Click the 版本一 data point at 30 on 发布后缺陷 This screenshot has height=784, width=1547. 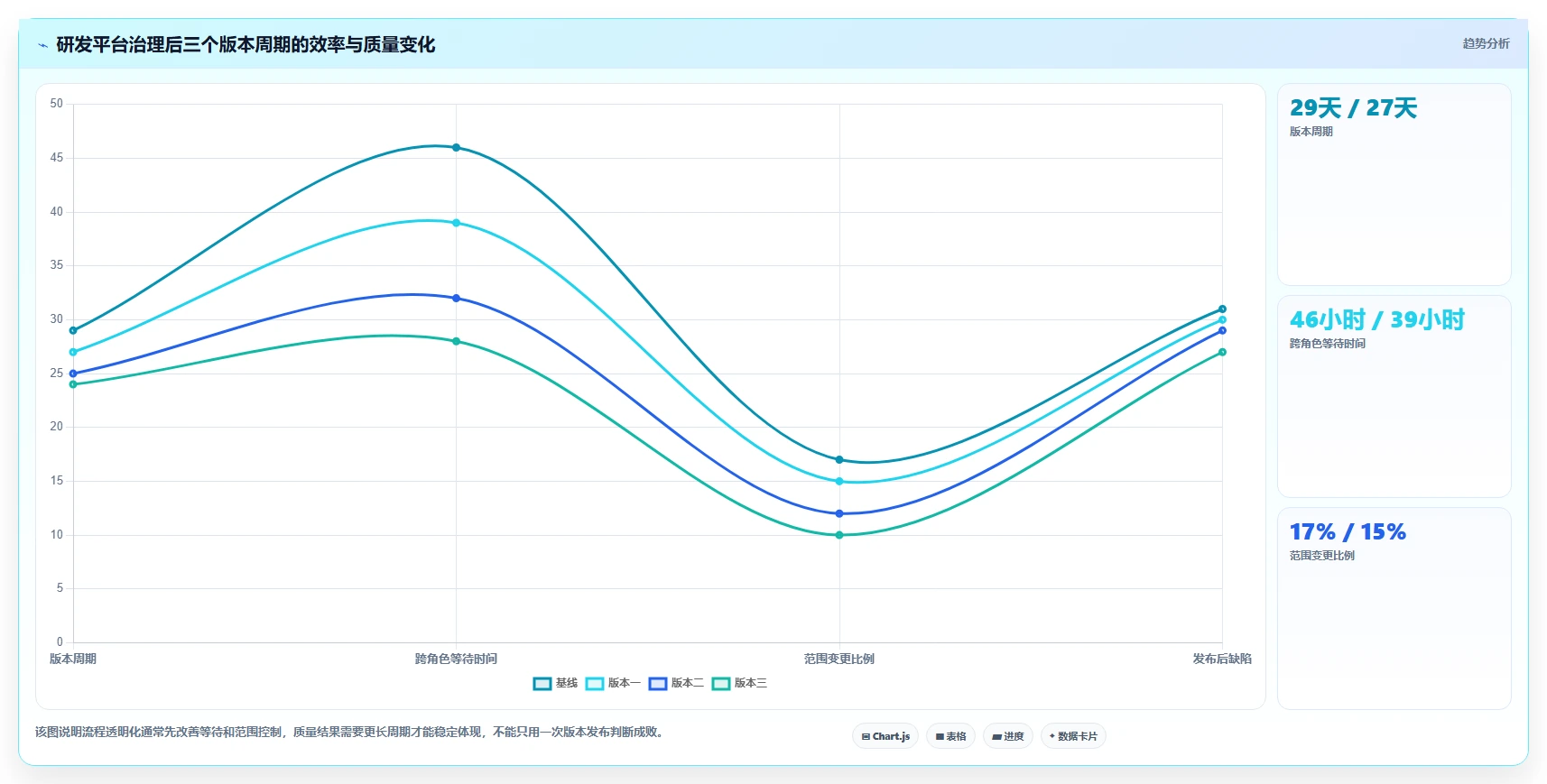tap(1222, 319)
